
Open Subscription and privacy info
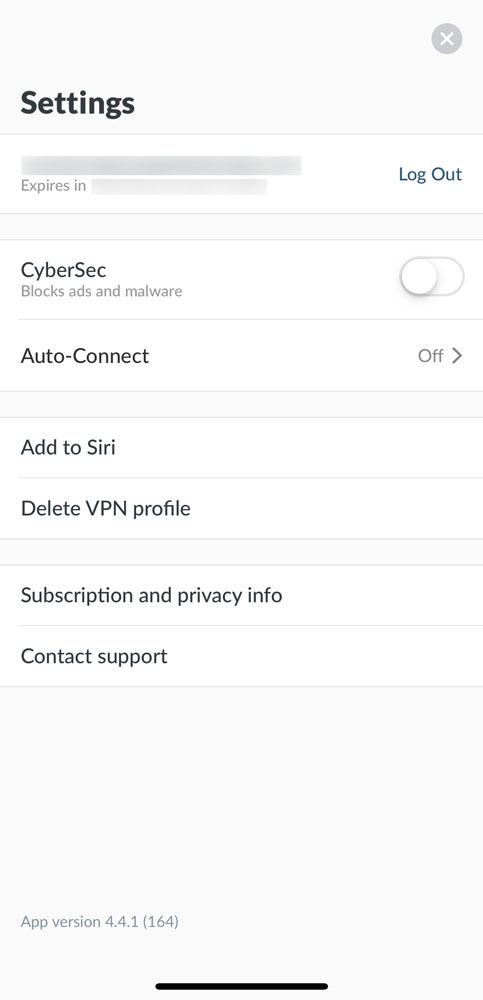[x=241, y=596]
